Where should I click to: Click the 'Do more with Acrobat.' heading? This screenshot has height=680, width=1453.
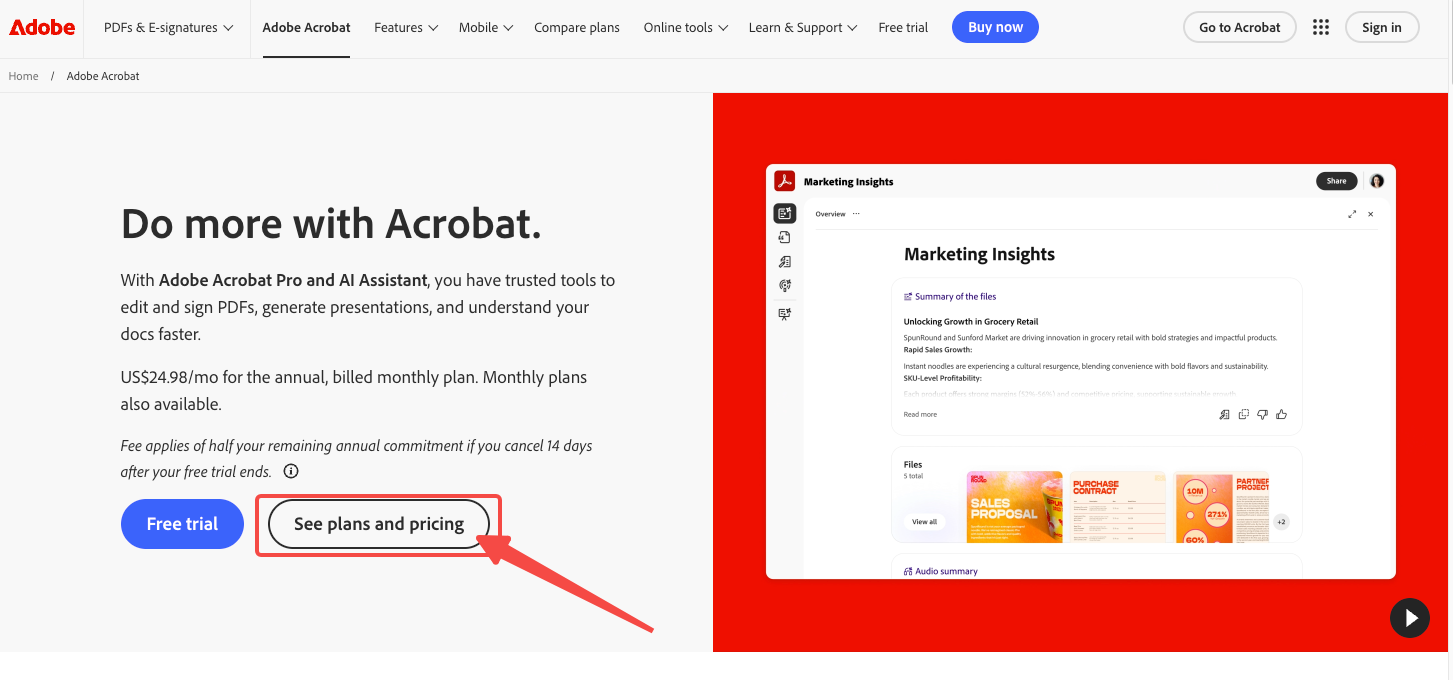click(x=331, y=225)
